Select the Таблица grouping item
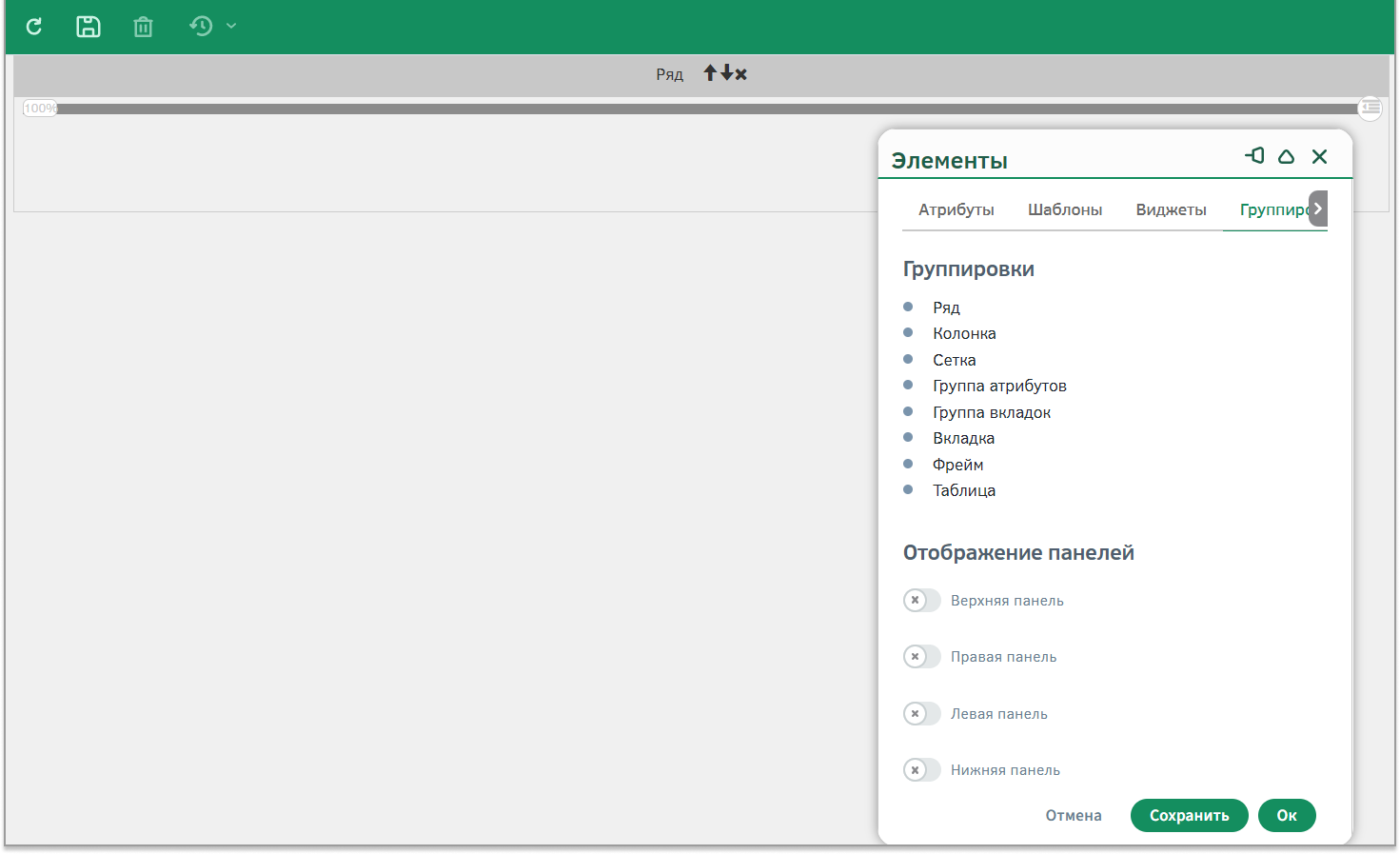 coord(964,490)
